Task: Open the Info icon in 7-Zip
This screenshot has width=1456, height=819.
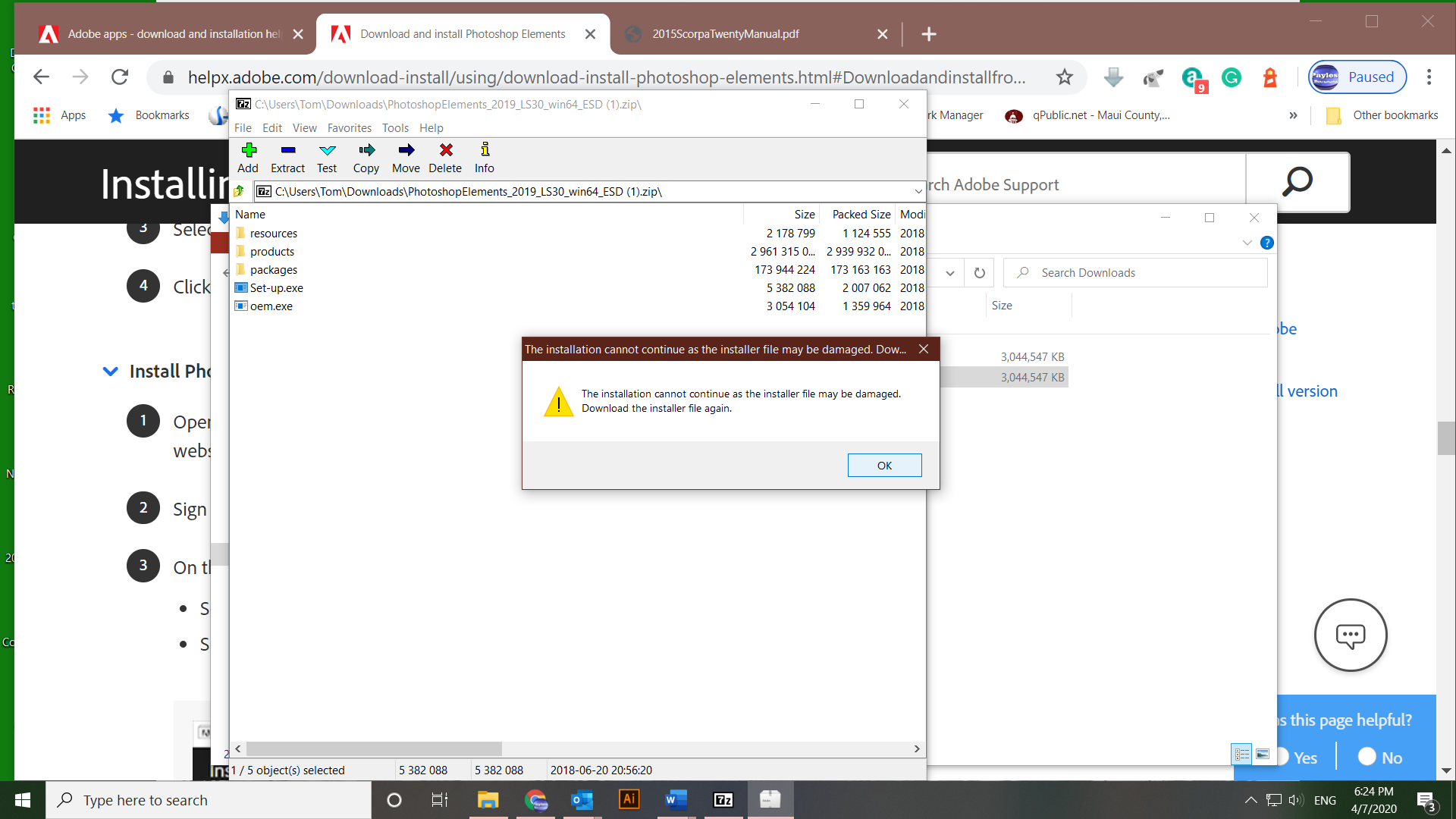Action: click(x=484, y=158)
